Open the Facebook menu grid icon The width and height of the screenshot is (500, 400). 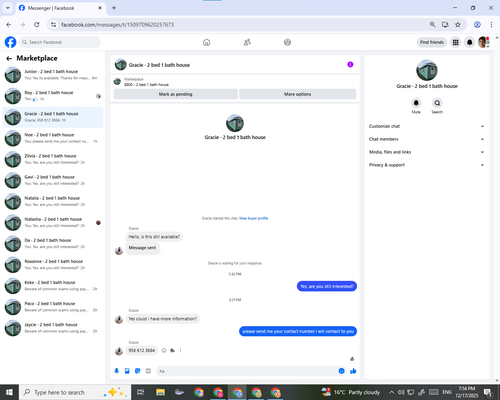(x=455, y=42)
